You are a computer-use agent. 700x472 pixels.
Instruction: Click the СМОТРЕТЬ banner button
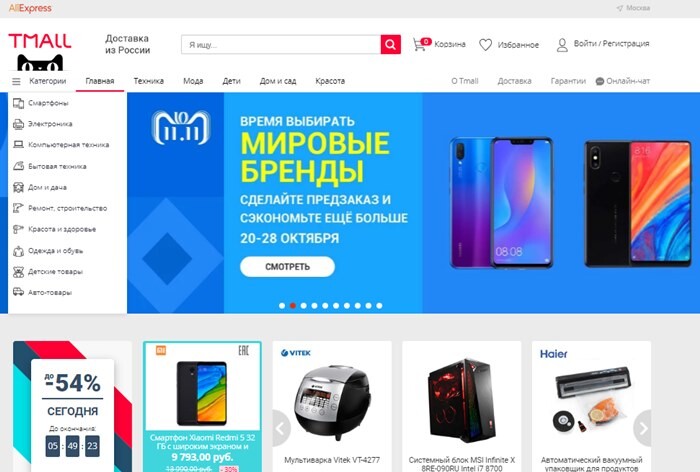coord(288,267)
